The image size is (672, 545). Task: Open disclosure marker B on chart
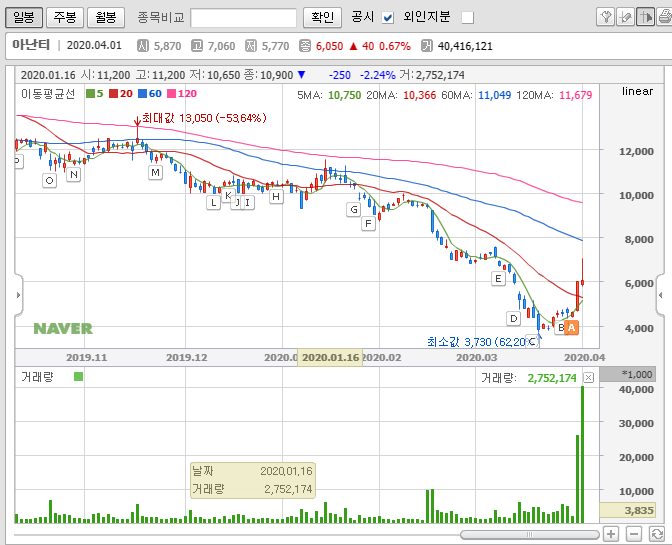coord(561,328)
